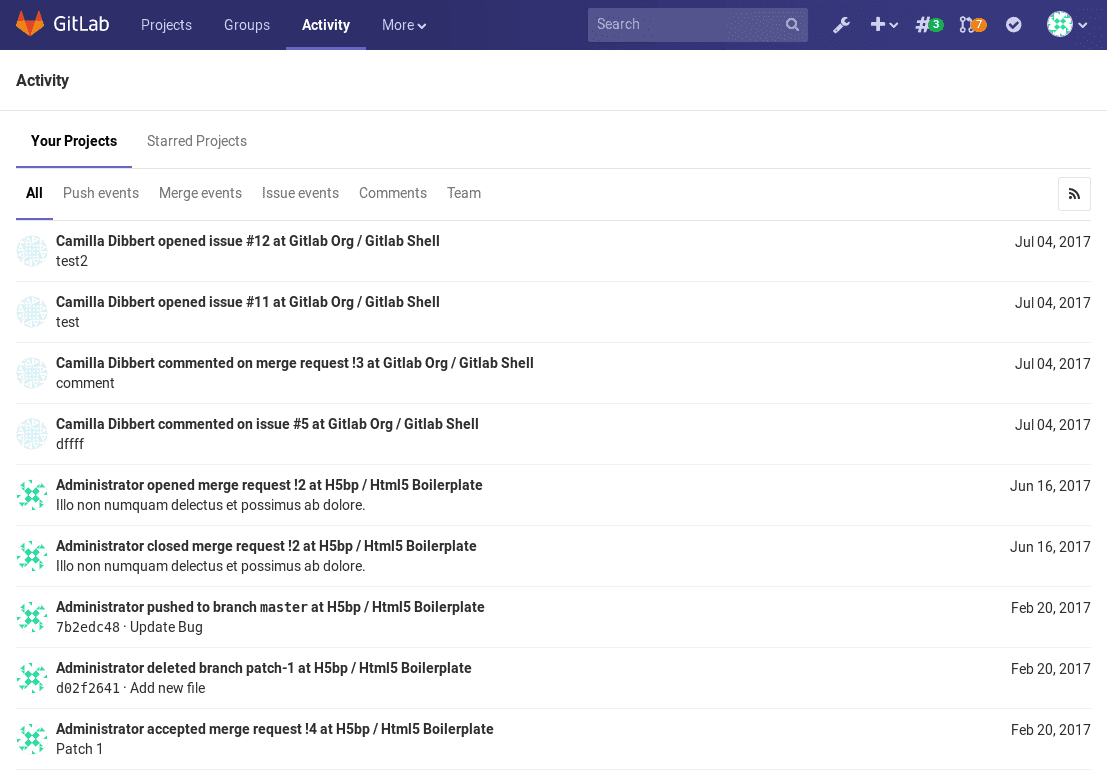Open closed merge request !2 link

click(266, 546)
